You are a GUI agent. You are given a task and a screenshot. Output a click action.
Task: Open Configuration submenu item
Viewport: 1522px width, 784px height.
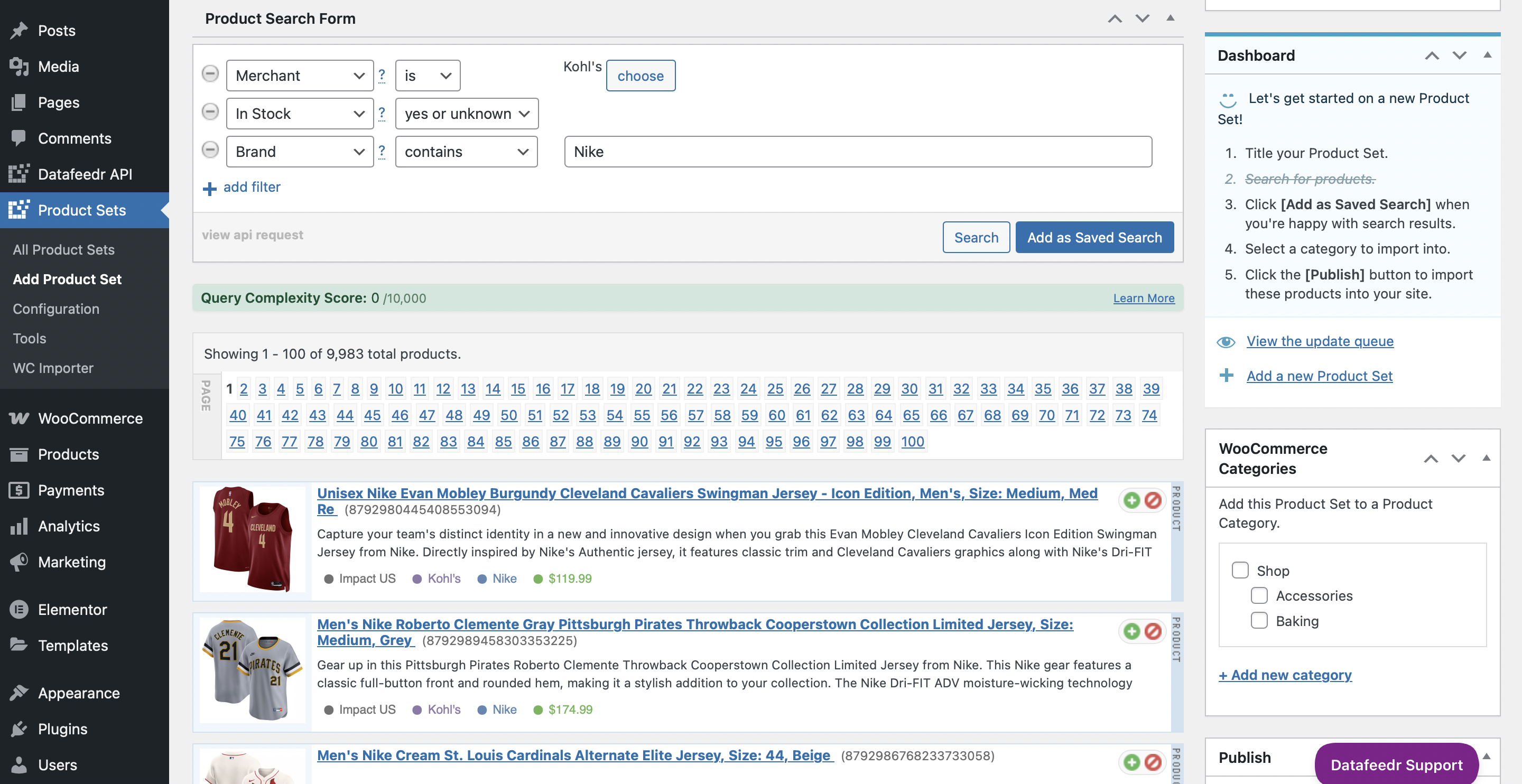pyautogui.click(x=56, y=309)
